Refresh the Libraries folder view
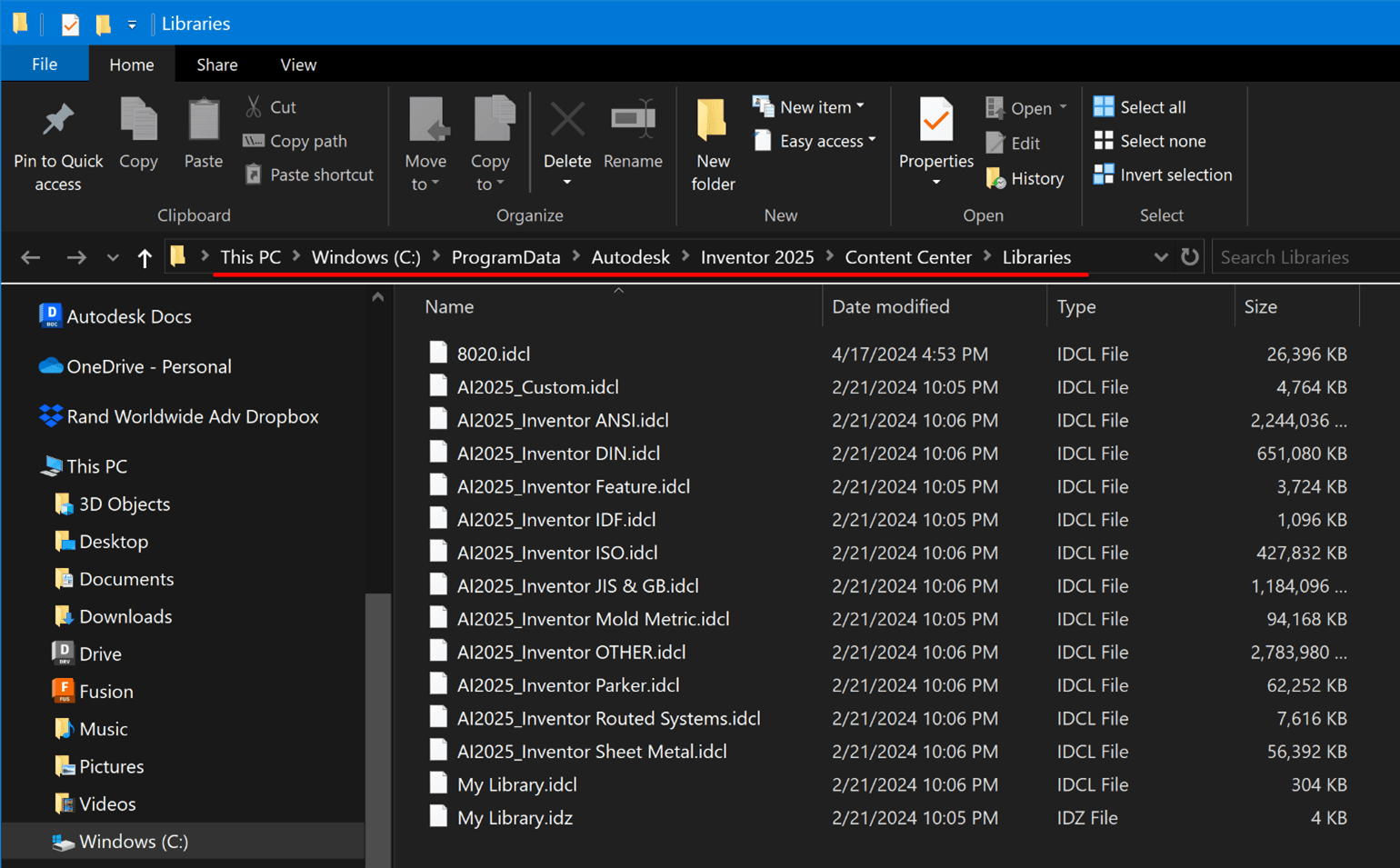The width and height of the screenshot is (1400, 868). click(1189, 257)
